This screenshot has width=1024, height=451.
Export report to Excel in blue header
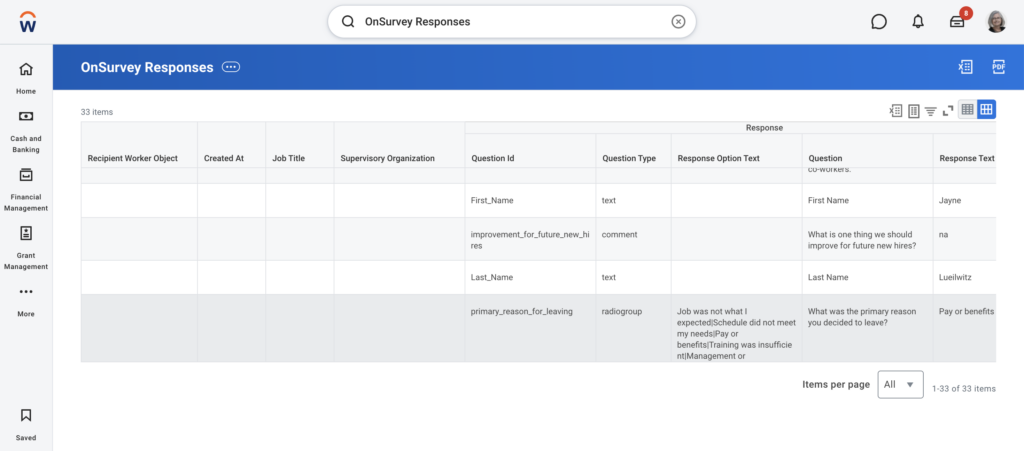pyautogui.click(x=965, y=67)
